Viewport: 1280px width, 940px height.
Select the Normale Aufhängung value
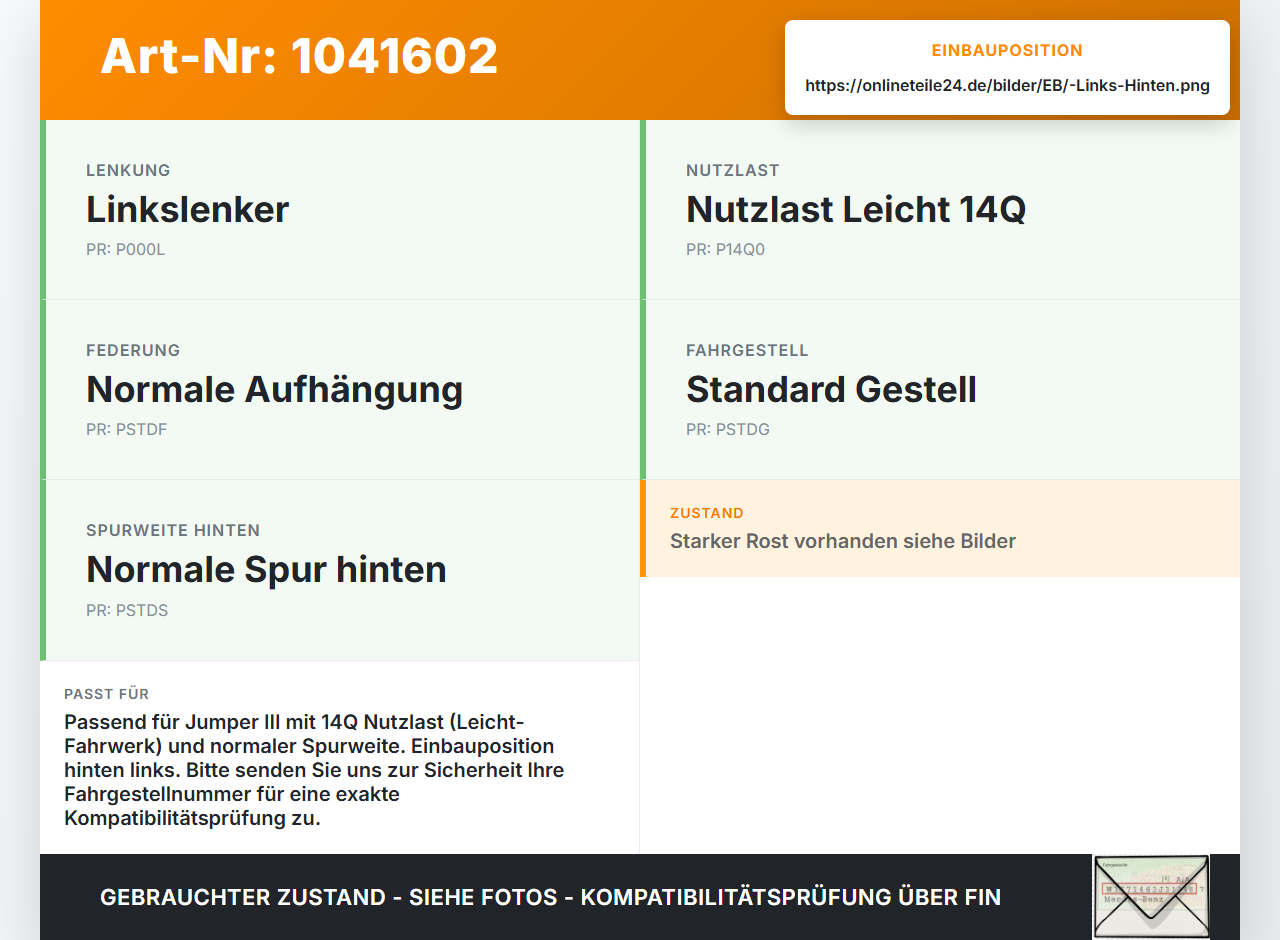(274, 390)
